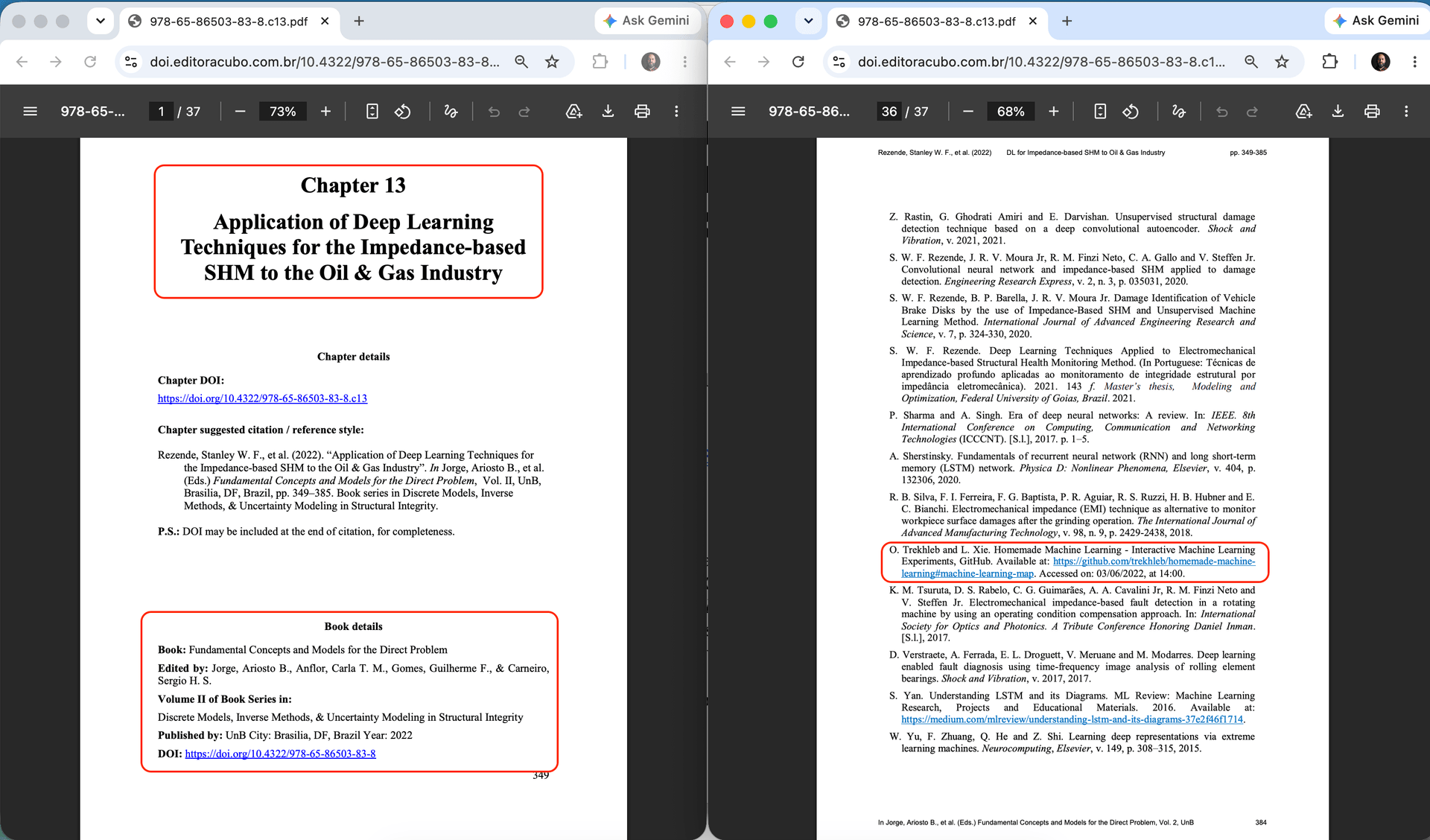The image size is (1430, 840).
Task: Click the 68% zoom level field
Action: tap(1010, 112)
